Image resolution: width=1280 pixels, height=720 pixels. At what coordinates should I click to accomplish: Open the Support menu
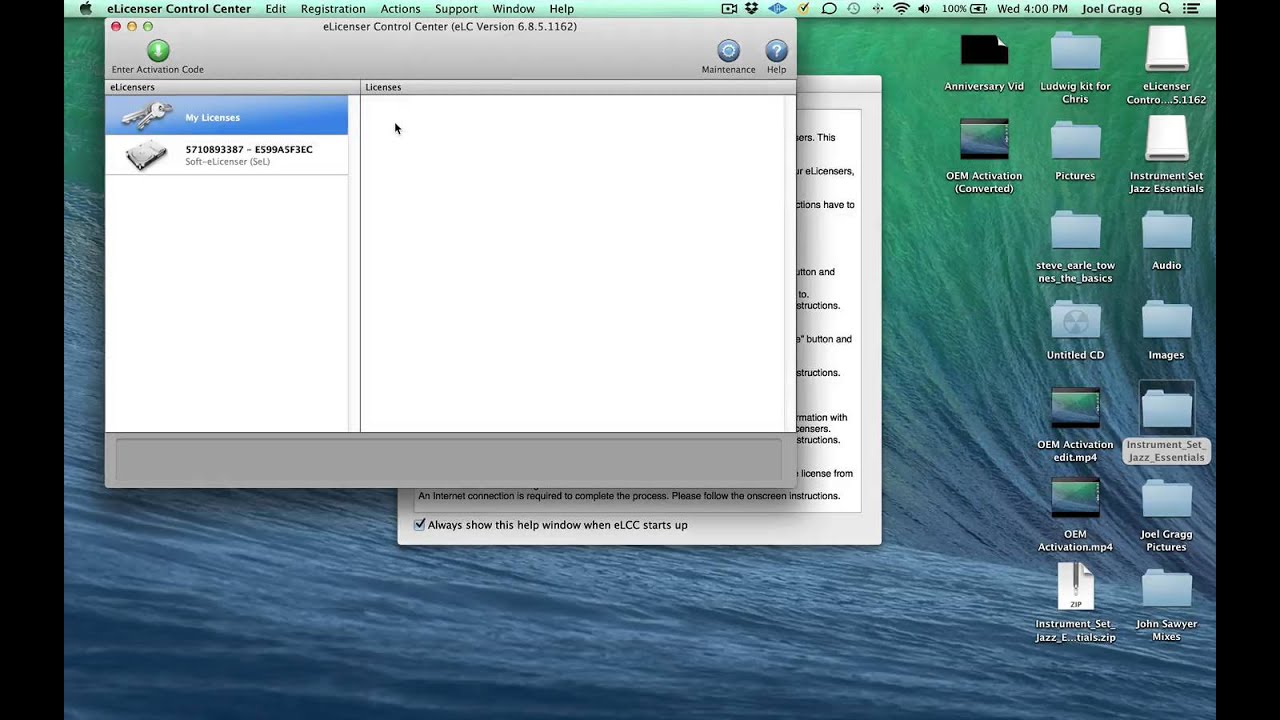pos(456,8)
